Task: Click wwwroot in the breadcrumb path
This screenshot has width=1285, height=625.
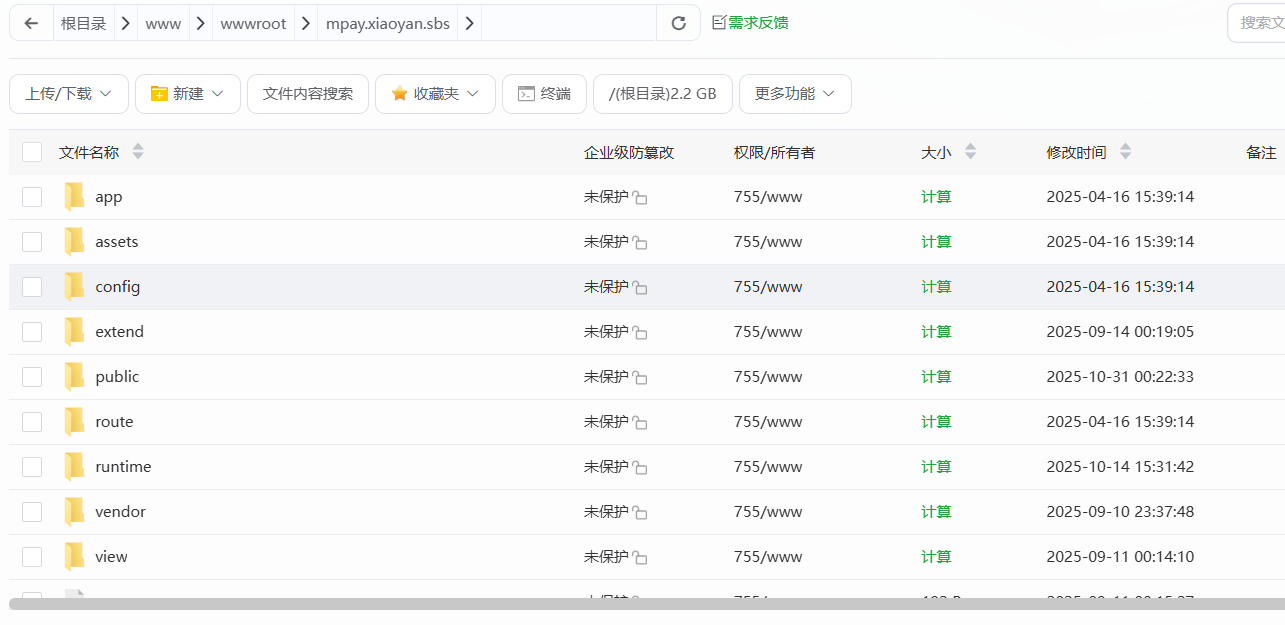Action: tap(253, 23)
